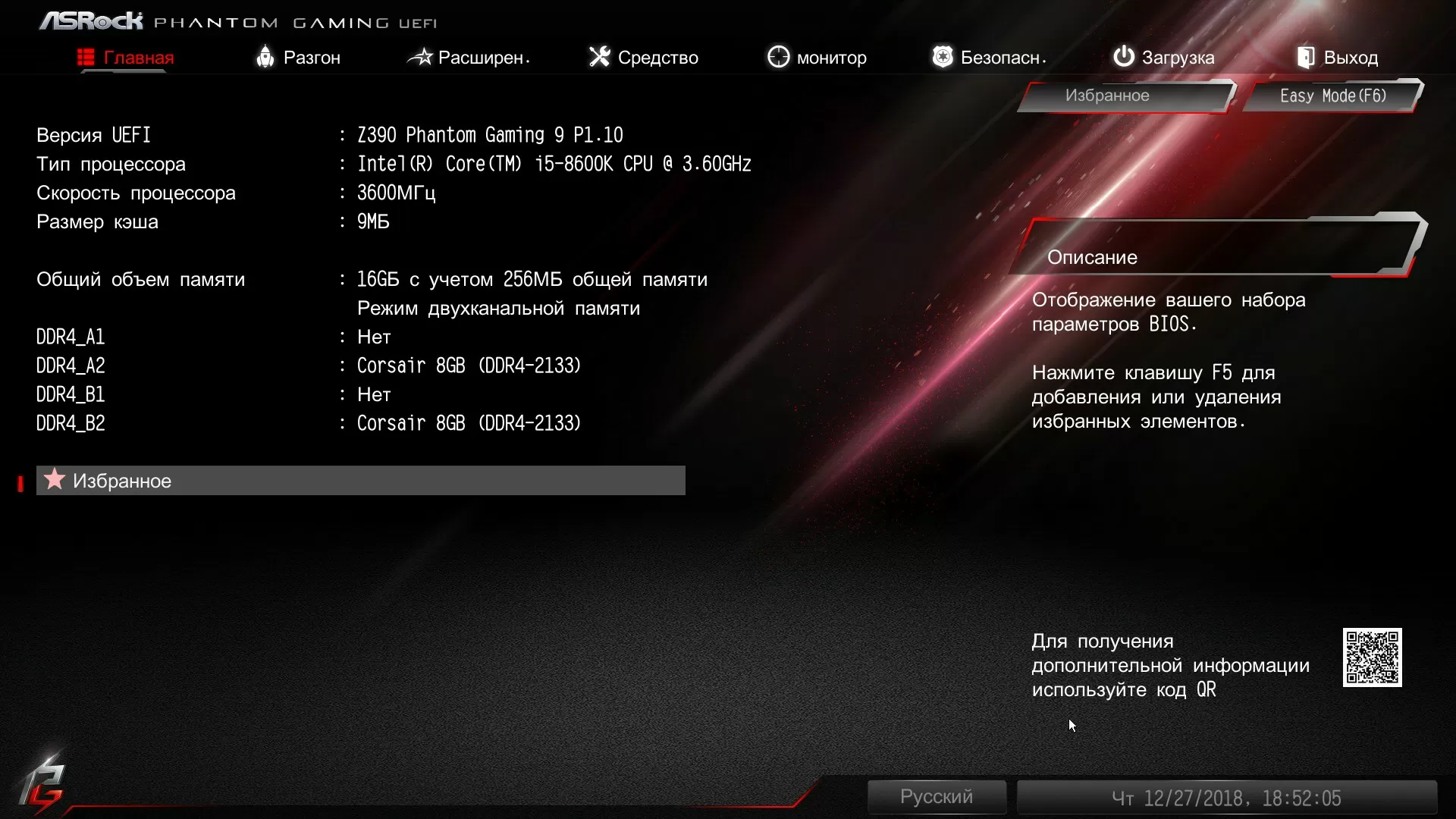Viewport: 1456px width, 819px height.
Task: Click the Intel Core i5-8600K CPU value
Action: click(554, 164)
